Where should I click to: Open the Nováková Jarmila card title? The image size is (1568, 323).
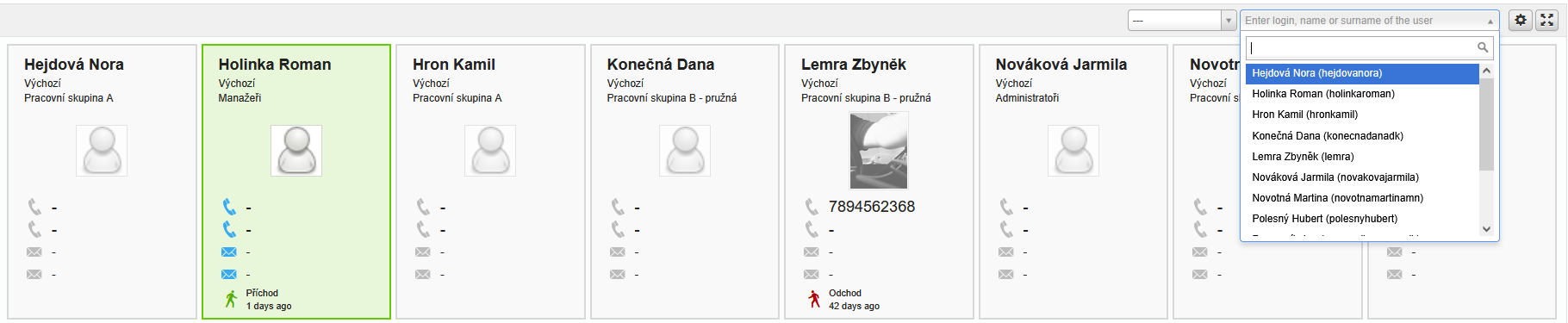[1061, 65]
